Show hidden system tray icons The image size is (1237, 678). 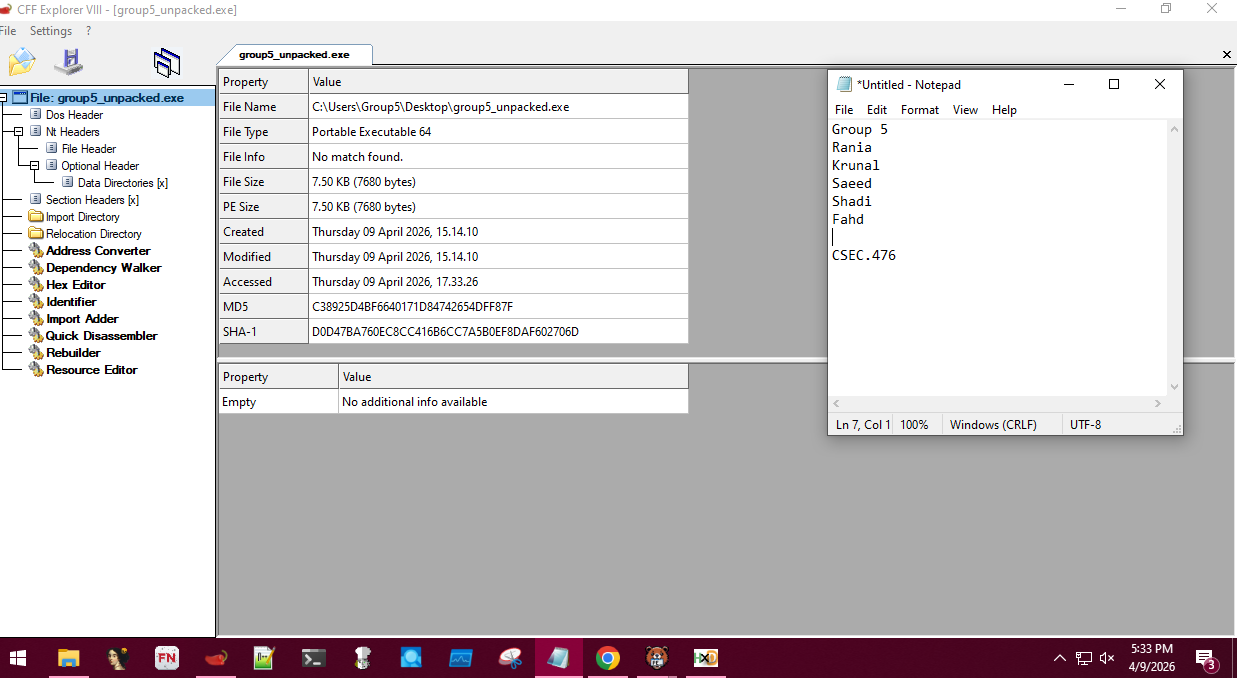click(x=1060, y=658)
